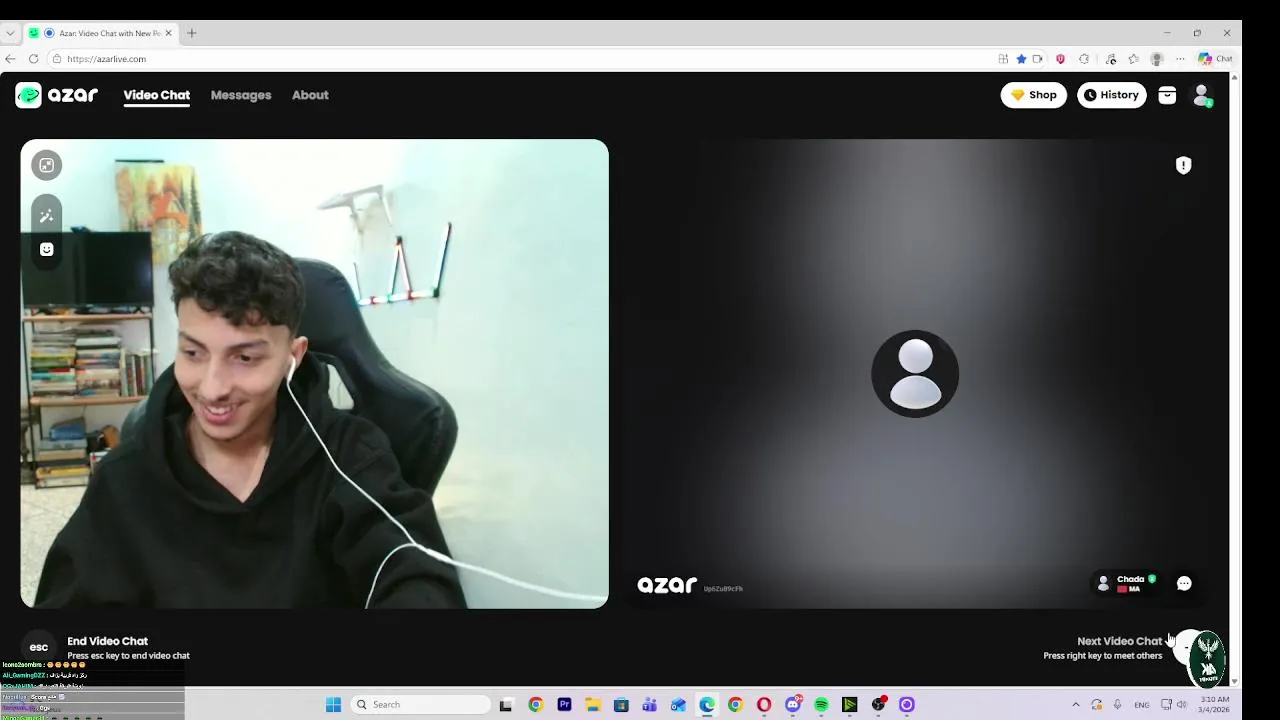Click partner name Chada profile badge
The width and height of the screenshot is (1280, 720).
(x=1127, y=583)
